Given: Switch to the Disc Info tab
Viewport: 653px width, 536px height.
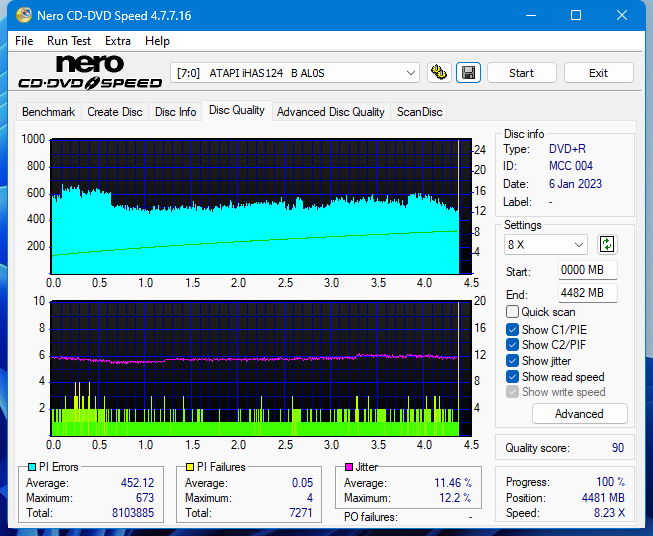Looking at the screenshot, I should click(175, 112).
